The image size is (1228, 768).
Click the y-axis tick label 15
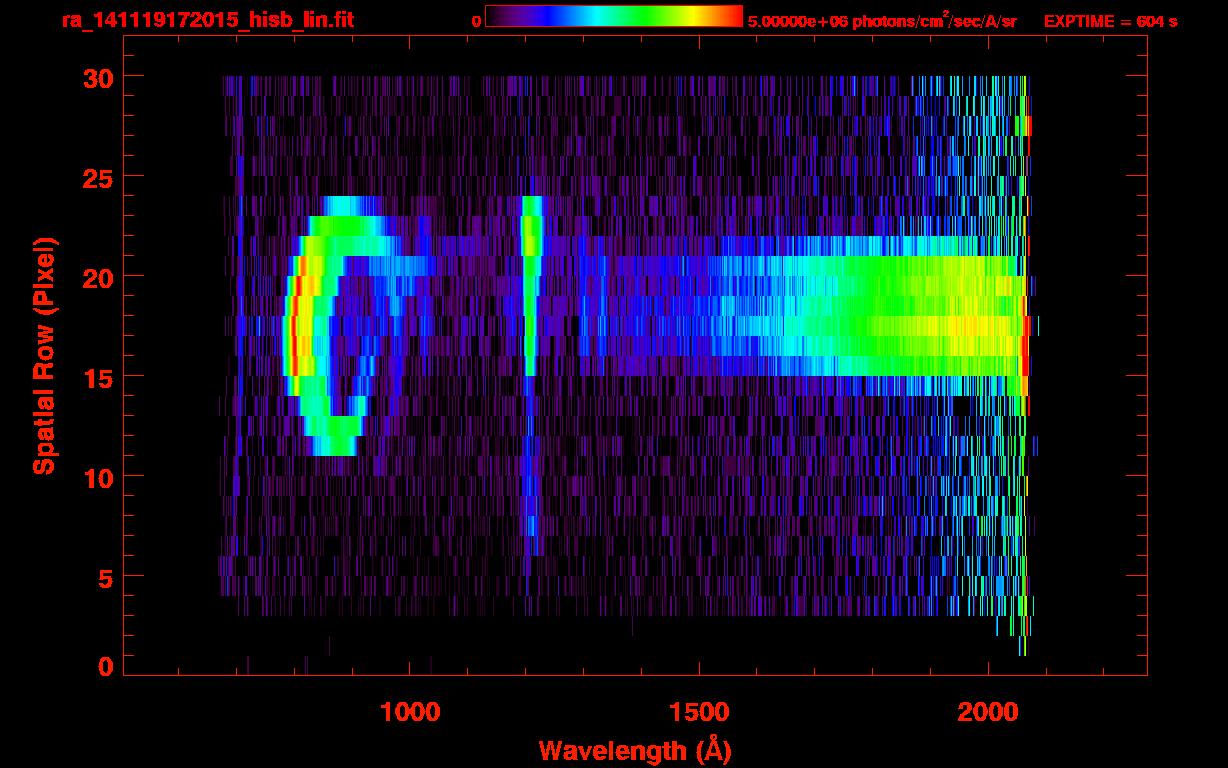96,377
